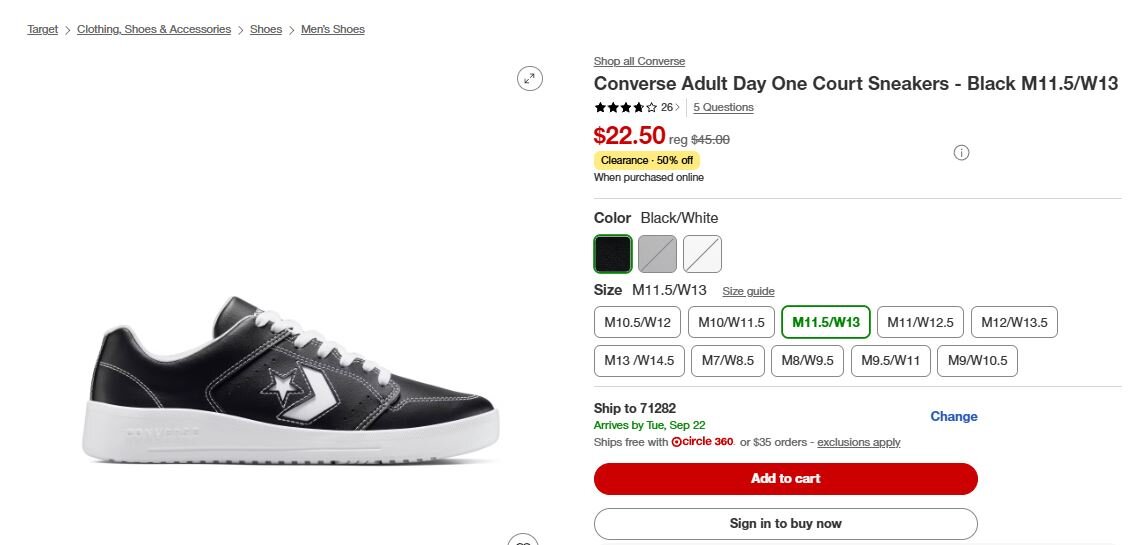Add the sneakers to cart
The height and width of the screenshot is (545, 1134).
click(785, 479)
